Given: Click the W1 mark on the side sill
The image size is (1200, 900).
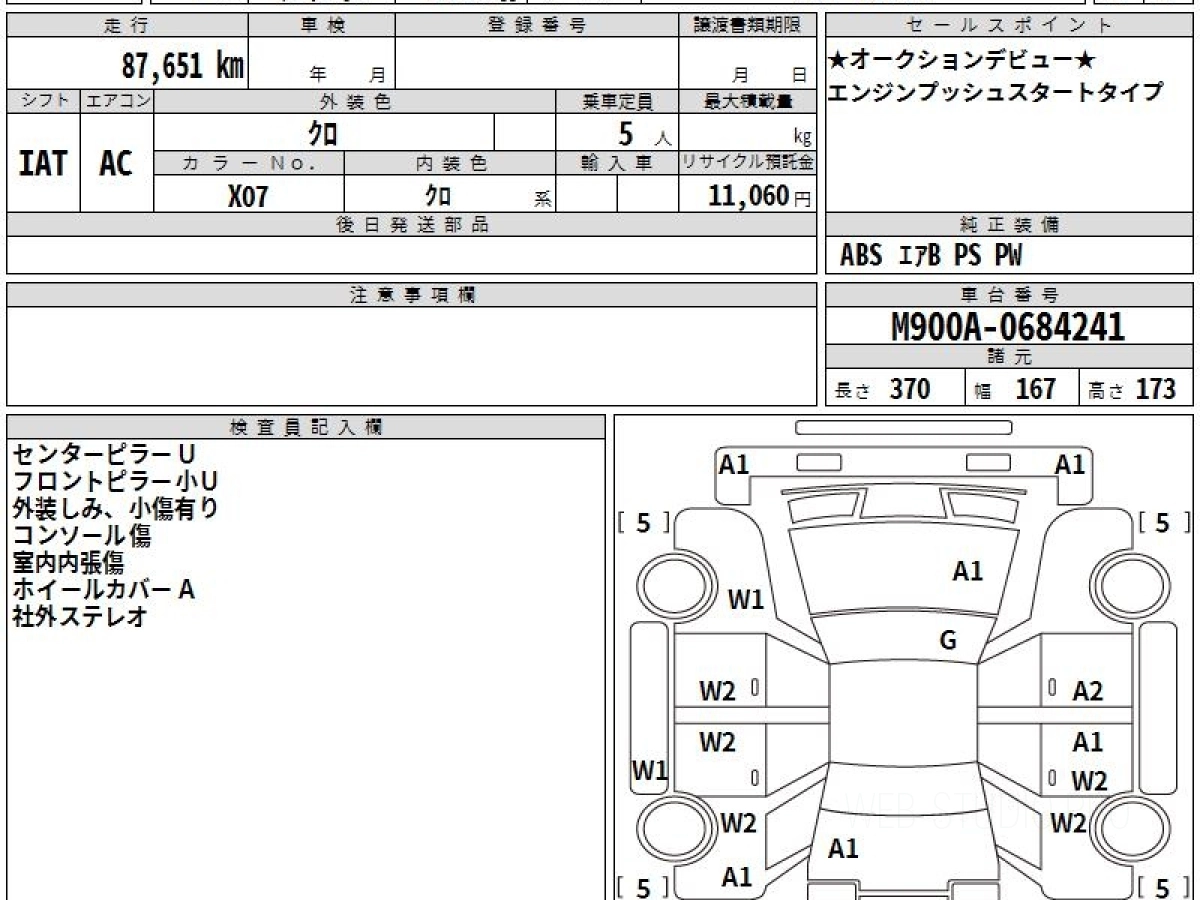Looking at the screenshot, I should pyautogui.click(x=650, y=771).
